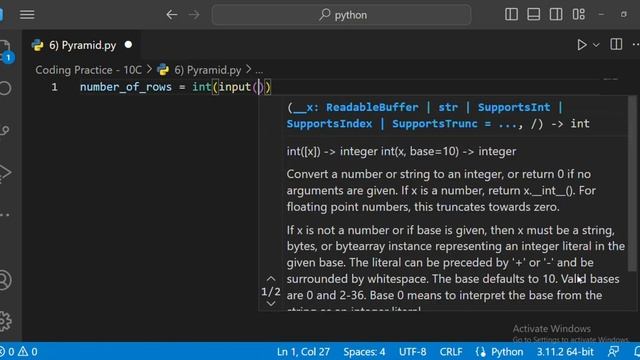The width and height of the screenshot is (640, 360).
Task: Change the 'UTF-8' file encoding
Action: point(413,352)
